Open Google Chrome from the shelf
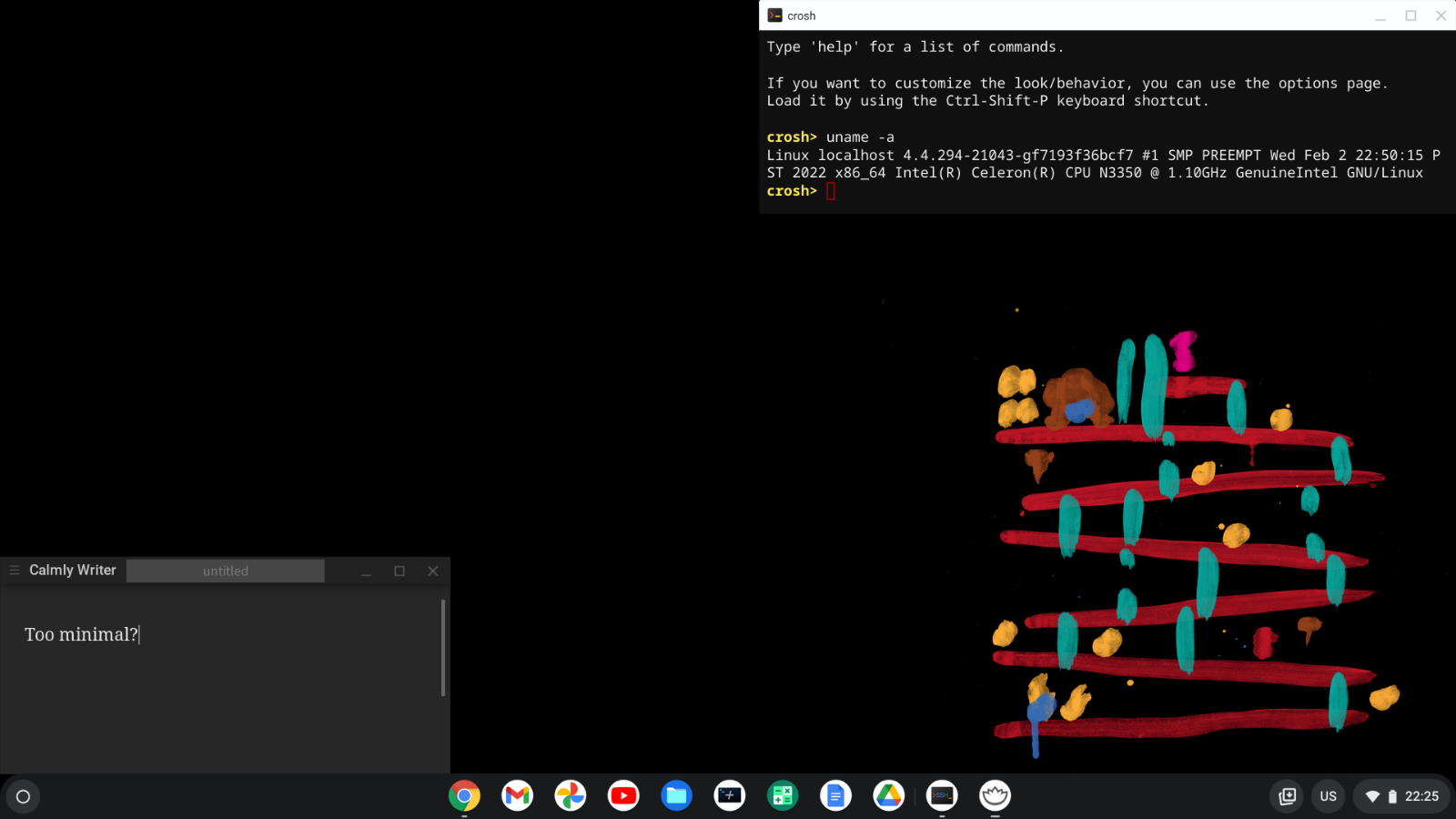Image resolution: width=1456 pixels, height=819 pixels. 464,796
